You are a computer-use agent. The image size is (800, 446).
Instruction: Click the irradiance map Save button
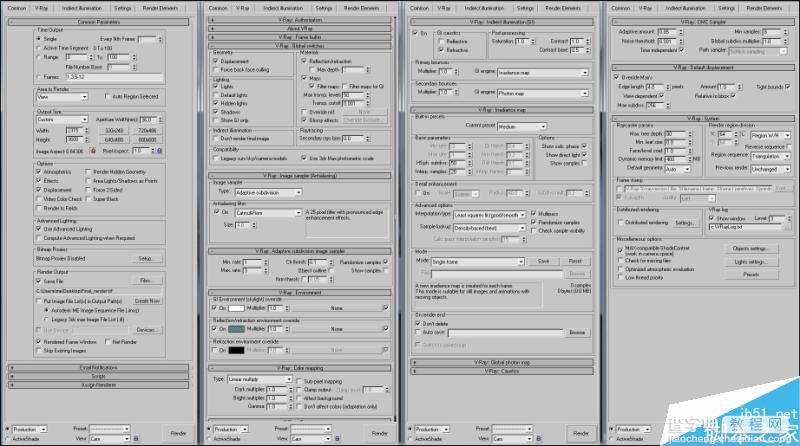(x=543, y=261)
